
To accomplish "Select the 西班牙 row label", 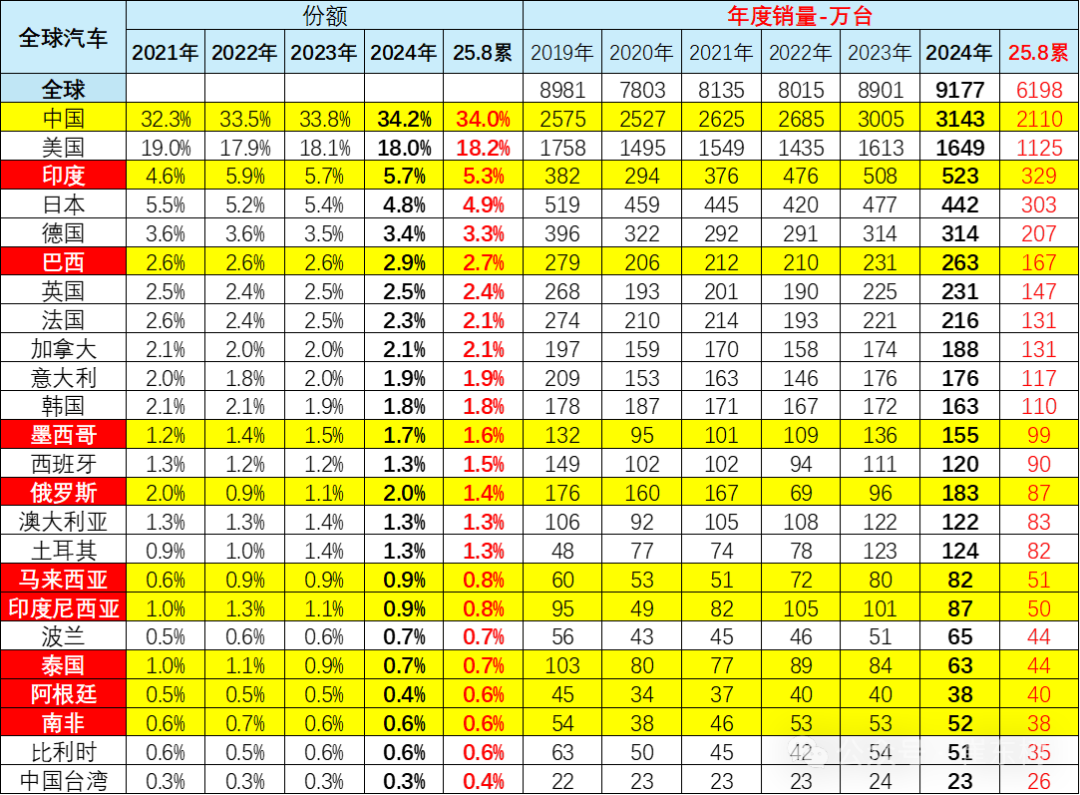I will (x=63, y=464).
